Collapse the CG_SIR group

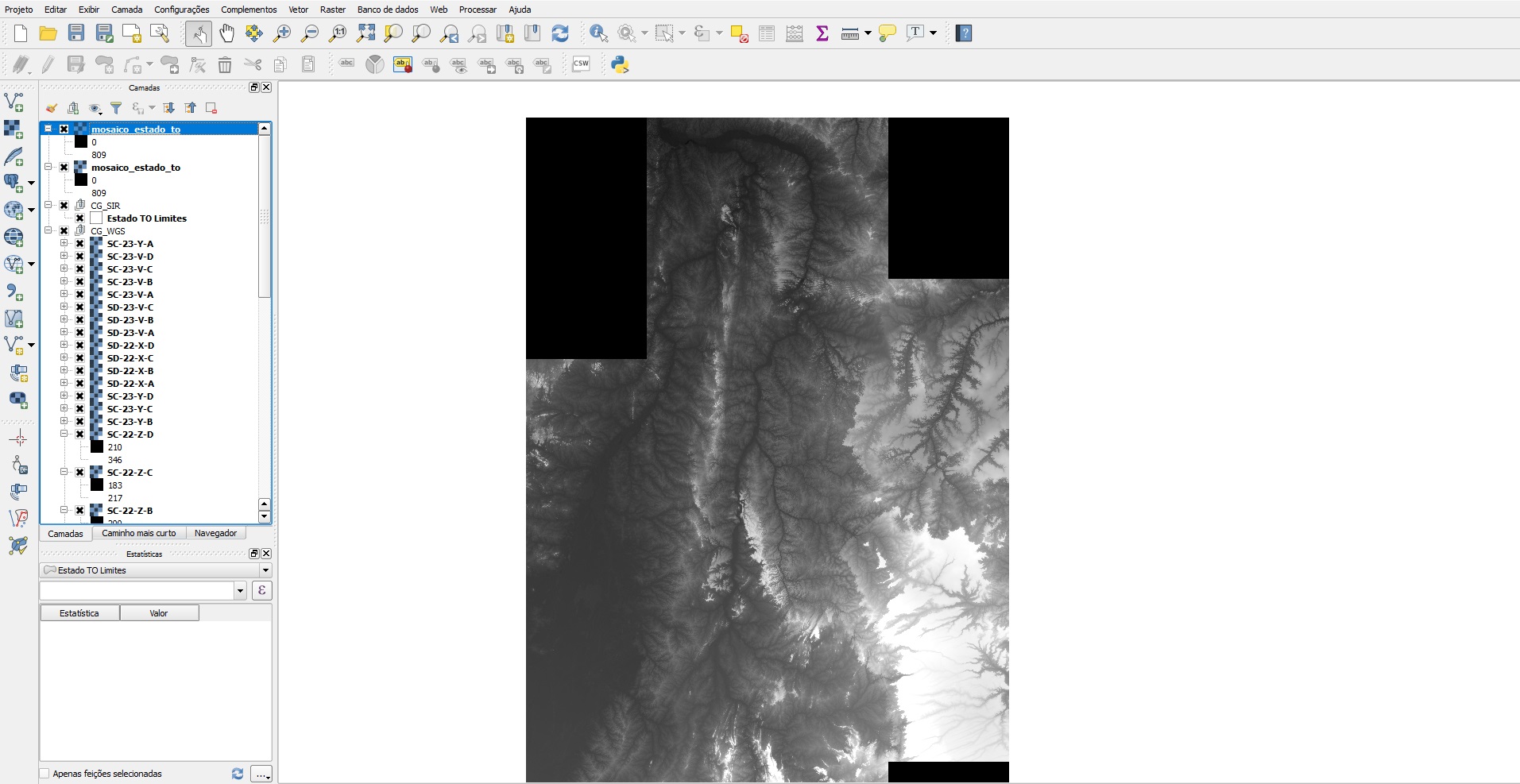48,205
